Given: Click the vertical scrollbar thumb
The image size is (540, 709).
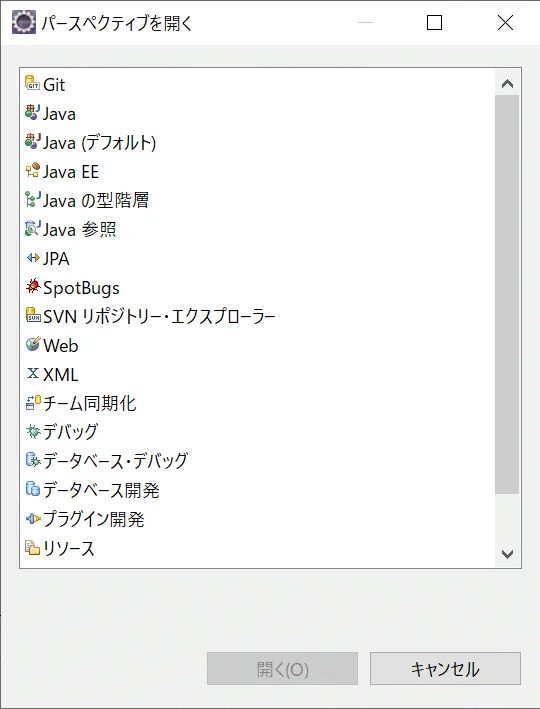Looking at the screenshot, I should tap(507, 294).
